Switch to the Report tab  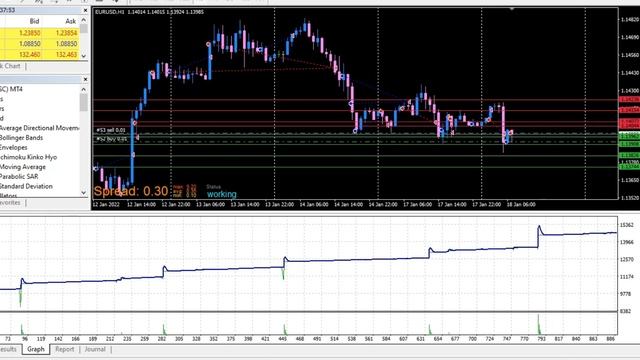pos(64,349)
